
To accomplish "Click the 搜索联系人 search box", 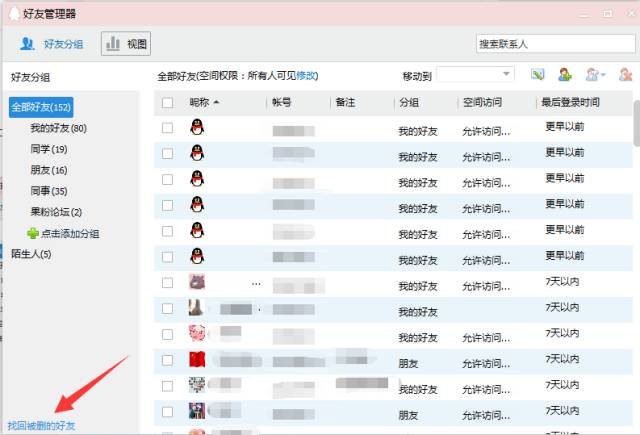I will coord(555,44).
